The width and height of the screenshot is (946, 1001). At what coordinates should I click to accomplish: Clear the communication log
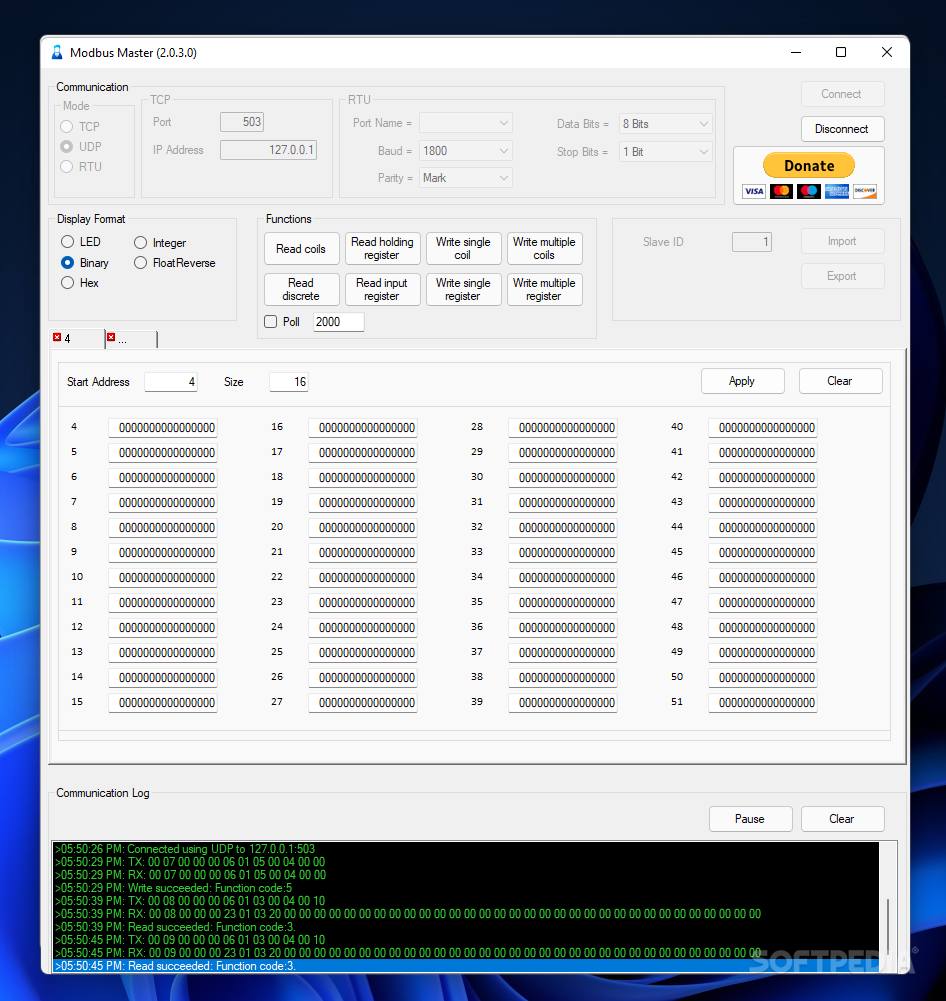[842, 819]
